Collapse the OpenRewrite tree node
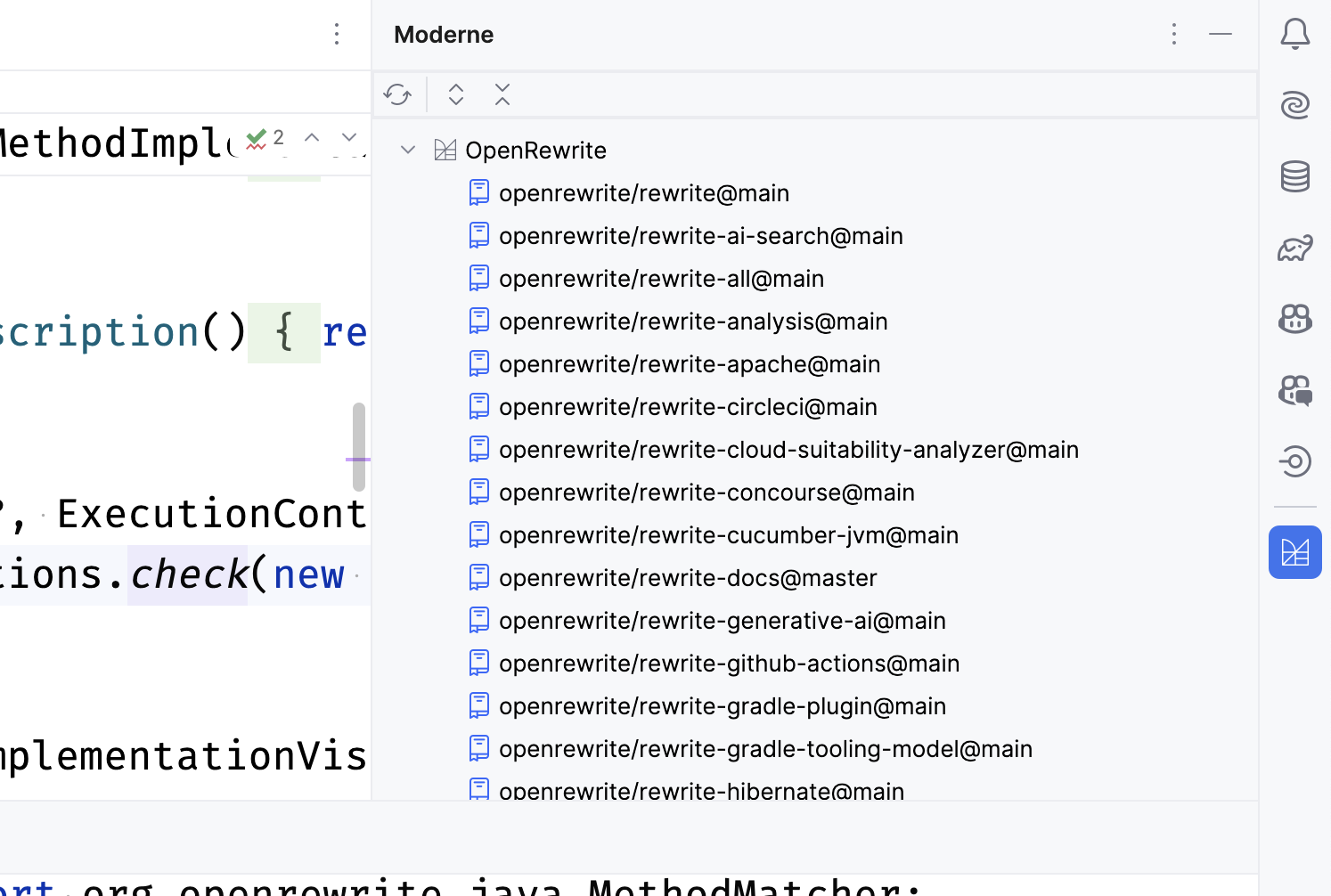The width and height of the screenshot is (1331, 896). coord(408,150)
